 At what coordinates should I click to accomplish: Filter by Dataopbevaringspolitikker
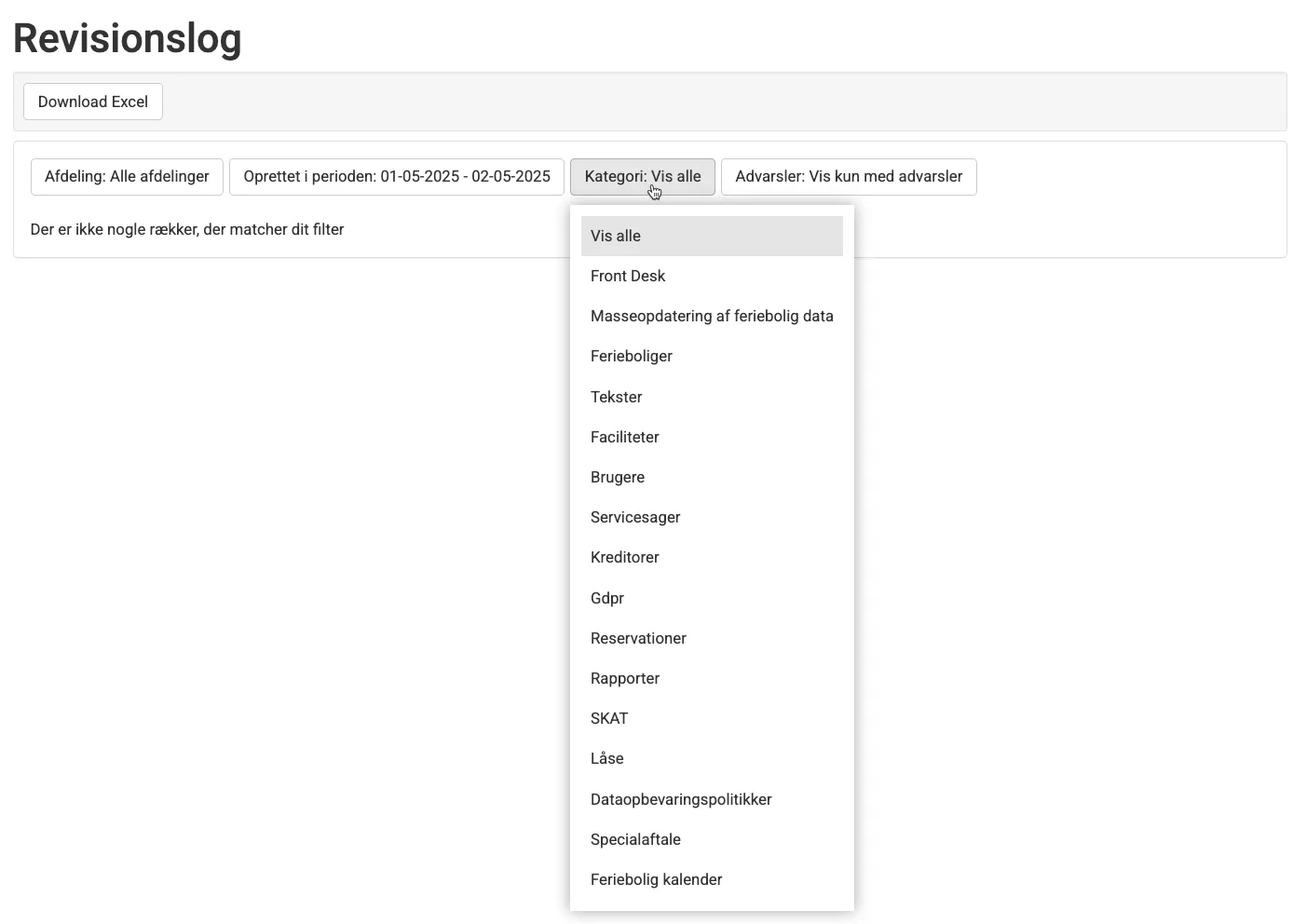click(681, 799)
